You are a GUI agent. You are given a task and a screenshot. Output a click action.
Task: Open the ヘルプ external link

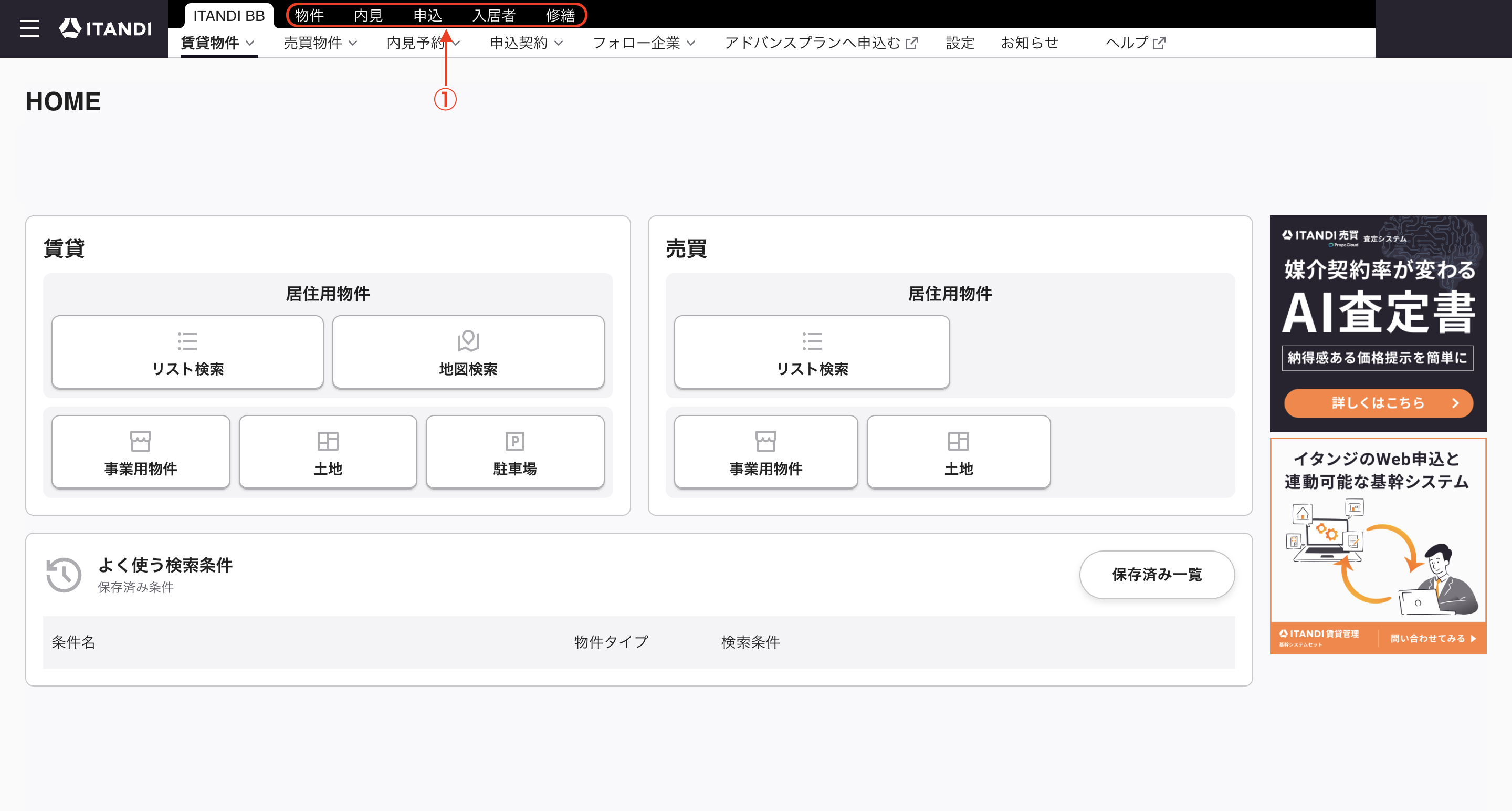(1135, 43)
